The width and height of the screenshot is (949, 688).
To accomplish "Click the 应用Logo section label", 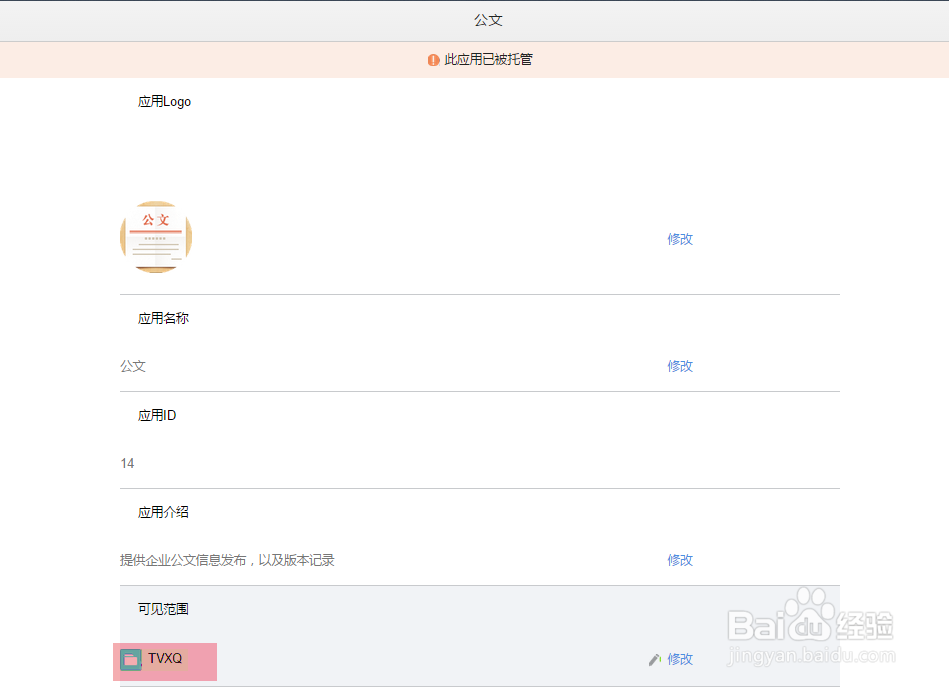I will pyautogui.click(x=164, y=102).
